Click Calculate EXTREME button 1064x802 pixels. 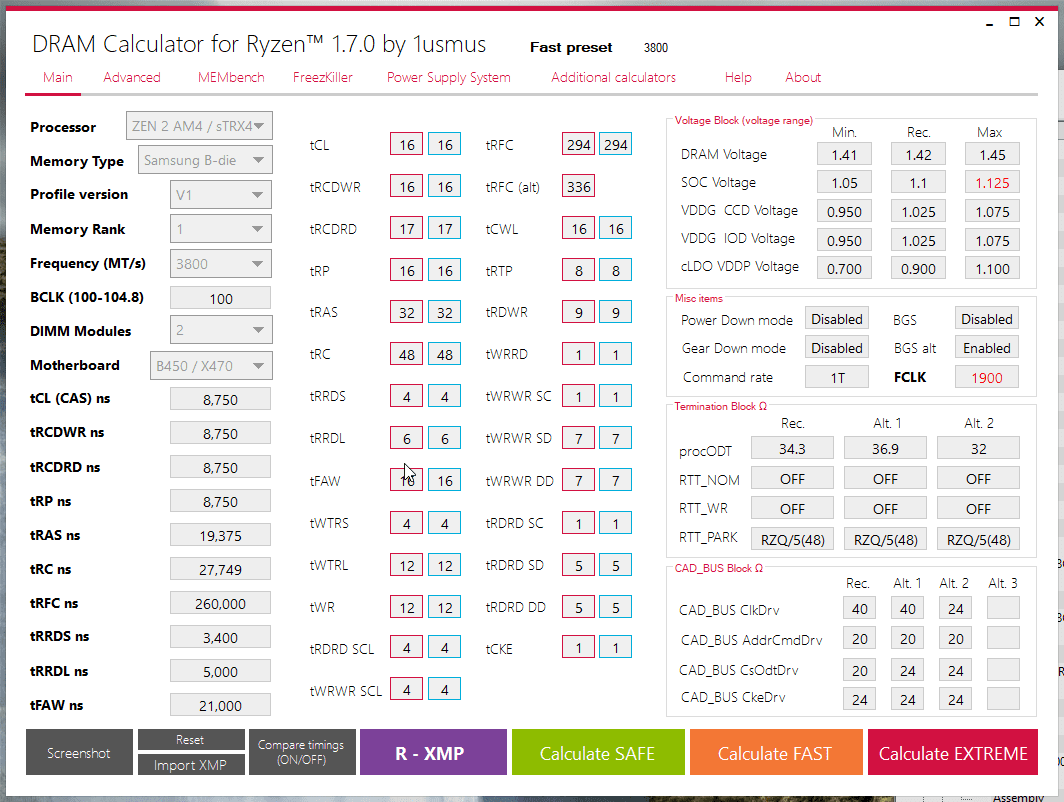click(953, 752)
